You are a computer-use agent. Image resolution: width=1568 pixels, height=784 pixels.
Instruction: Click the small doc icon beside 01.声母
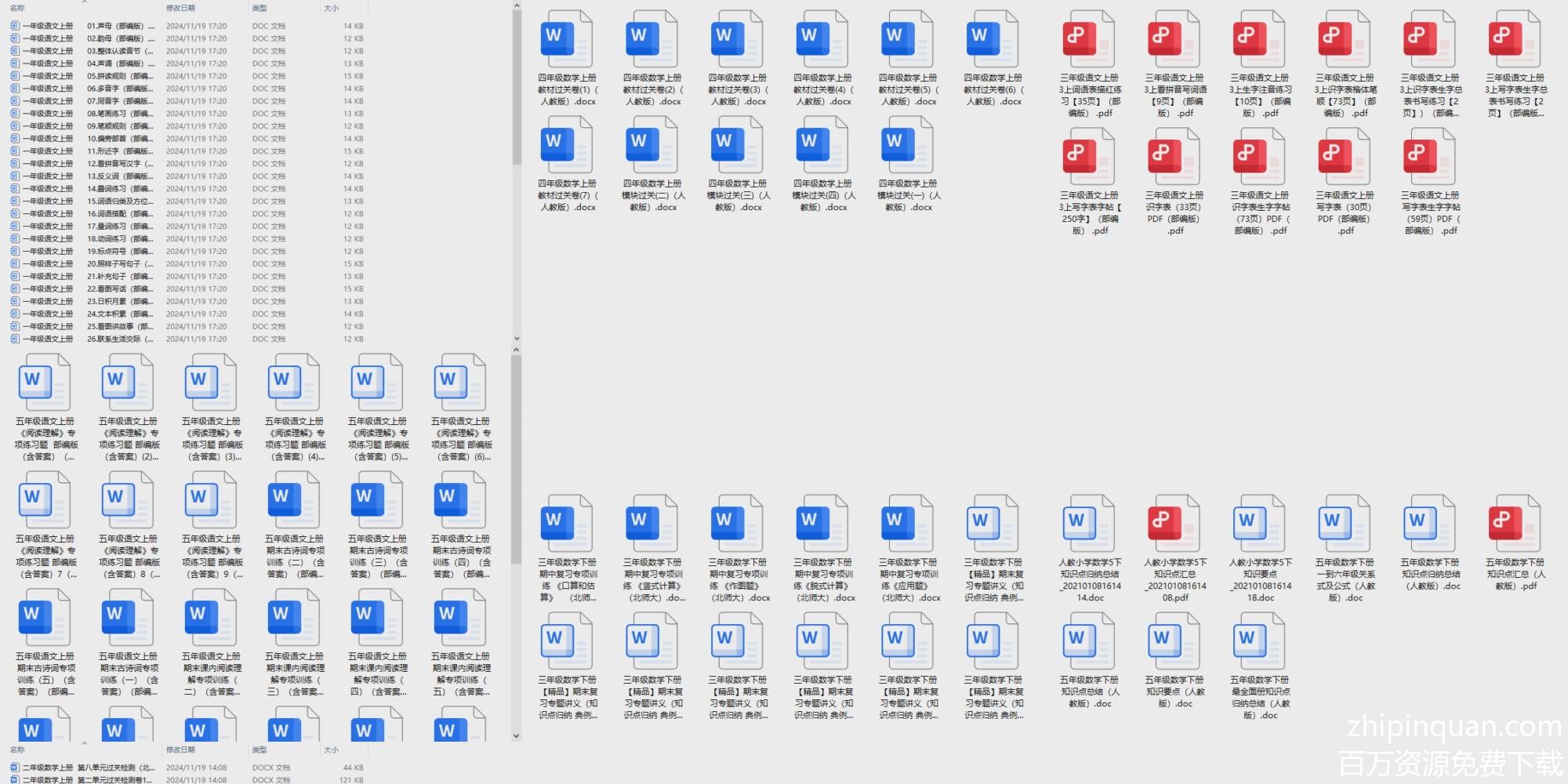(x=15, y=26)
